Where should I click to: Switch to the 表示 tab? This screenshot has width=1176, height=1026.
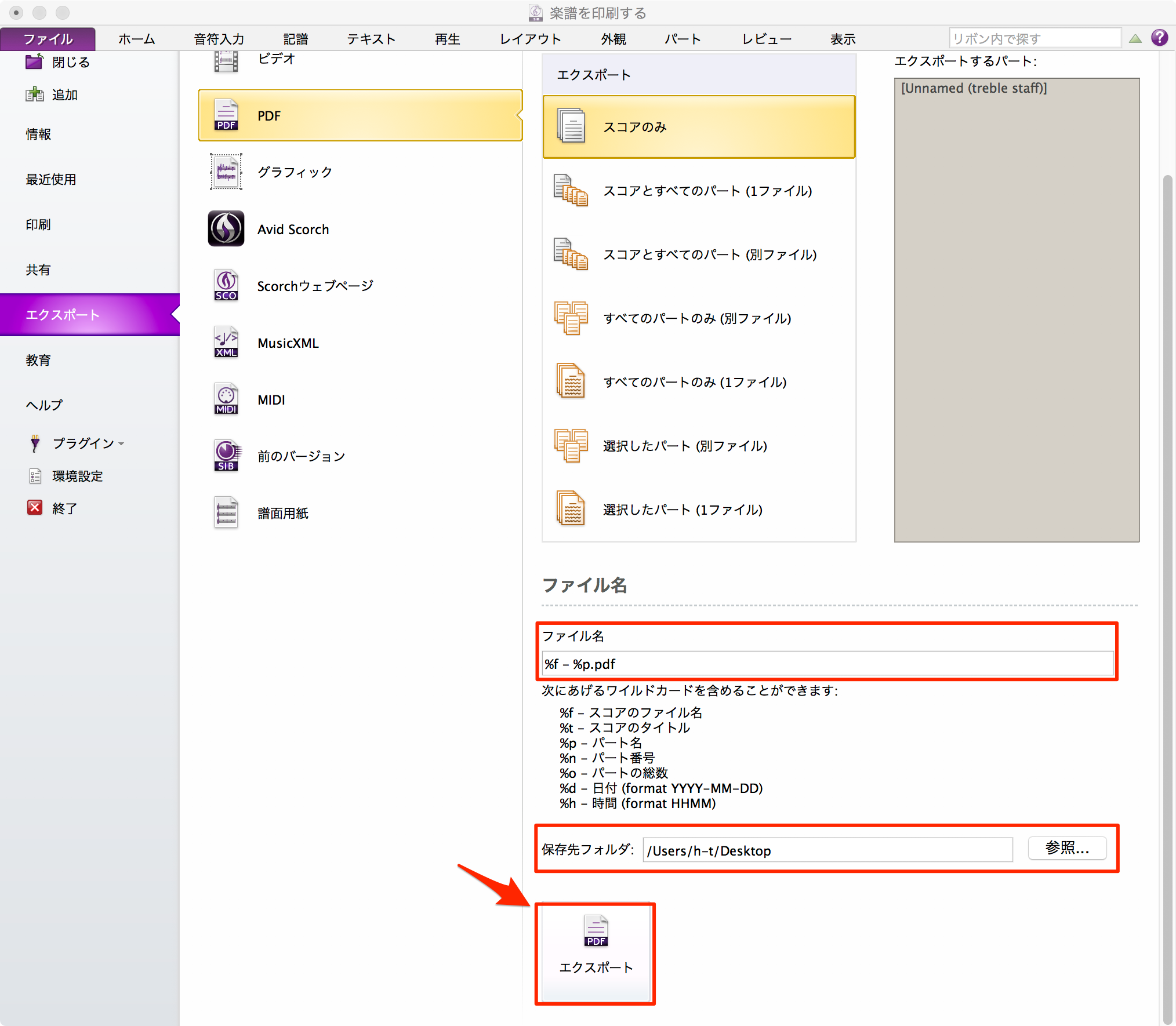pyautogui.click(x=843, y=39)
